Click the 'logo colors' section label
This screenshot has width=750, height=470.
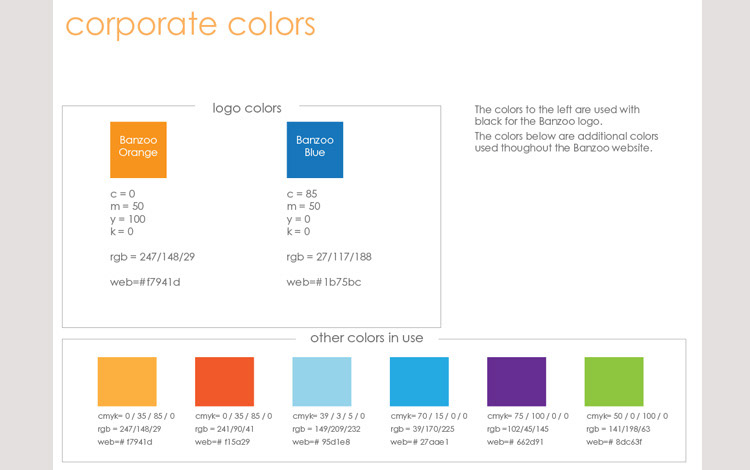(247, 107)
